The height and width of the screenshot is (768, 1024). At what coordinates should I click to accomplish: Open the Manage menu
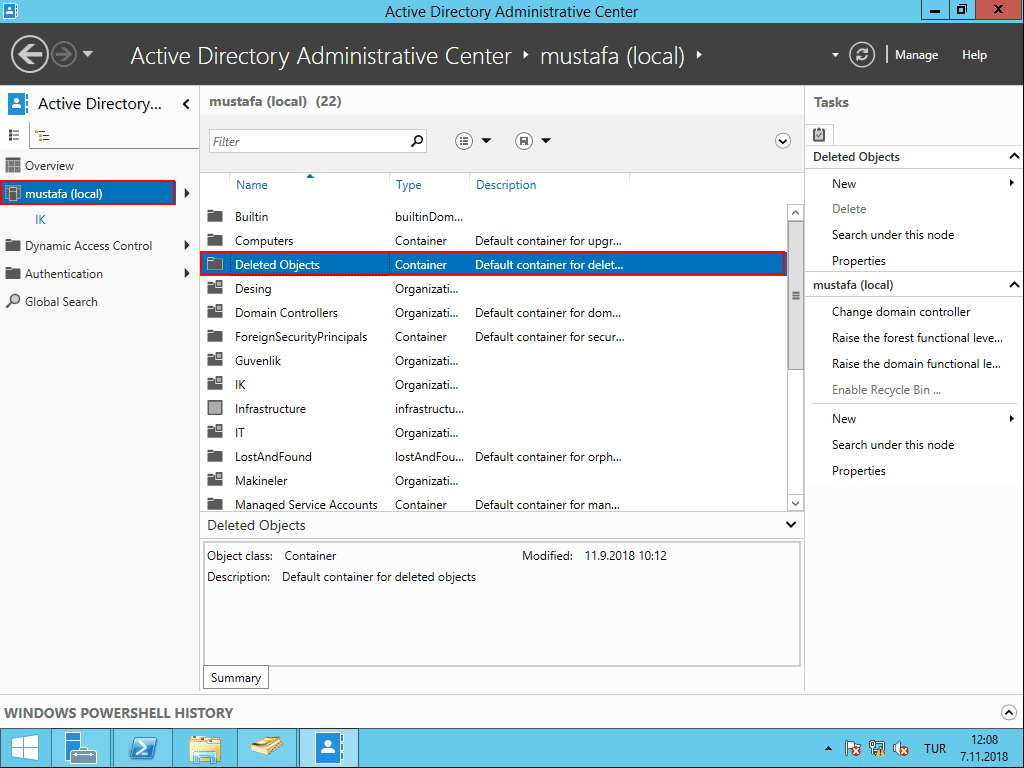click(x=916, y=55)
